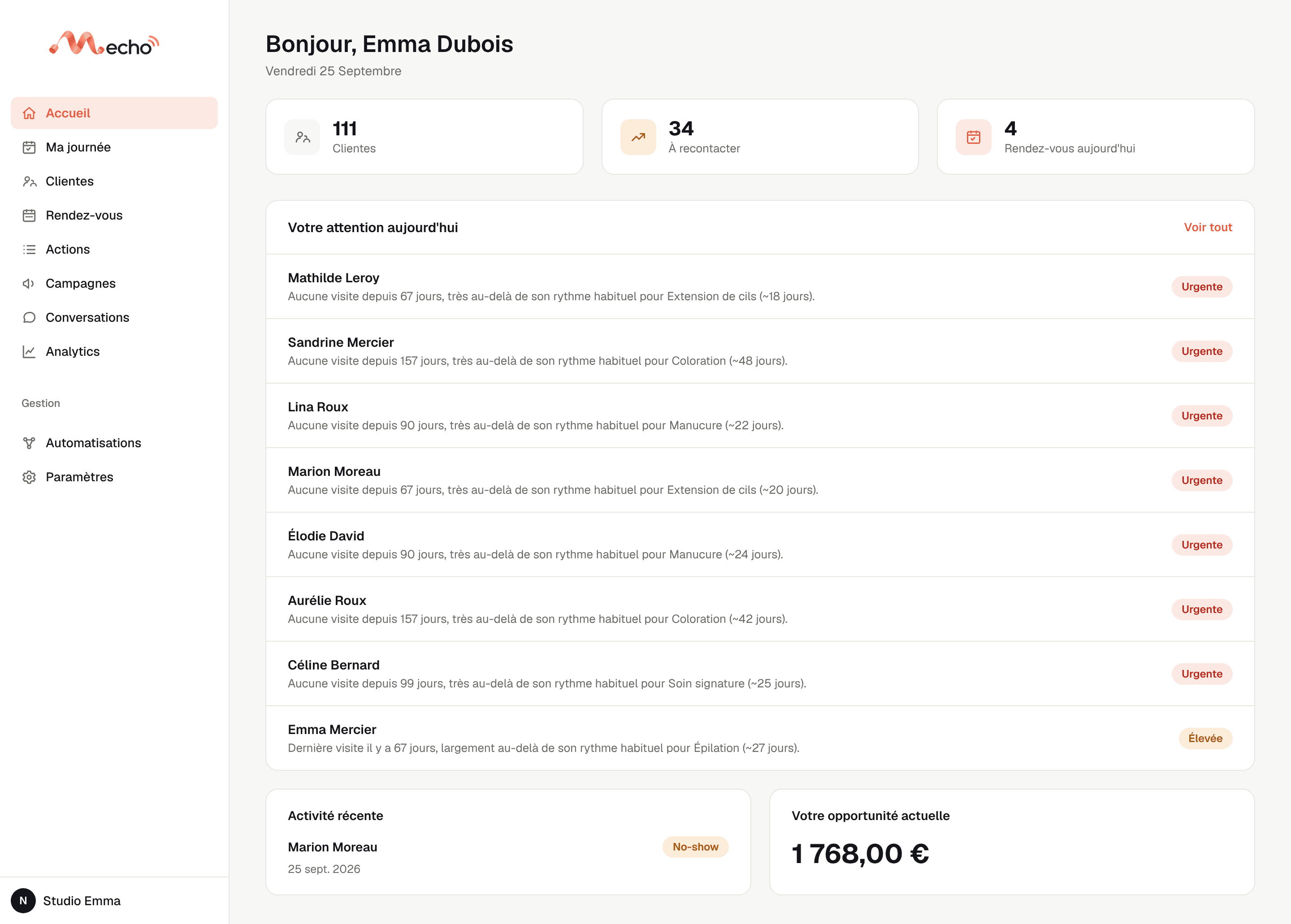Click the Conversations chat bubble icon
This screenshot has width=1291, height=924.
pos(29,317)
